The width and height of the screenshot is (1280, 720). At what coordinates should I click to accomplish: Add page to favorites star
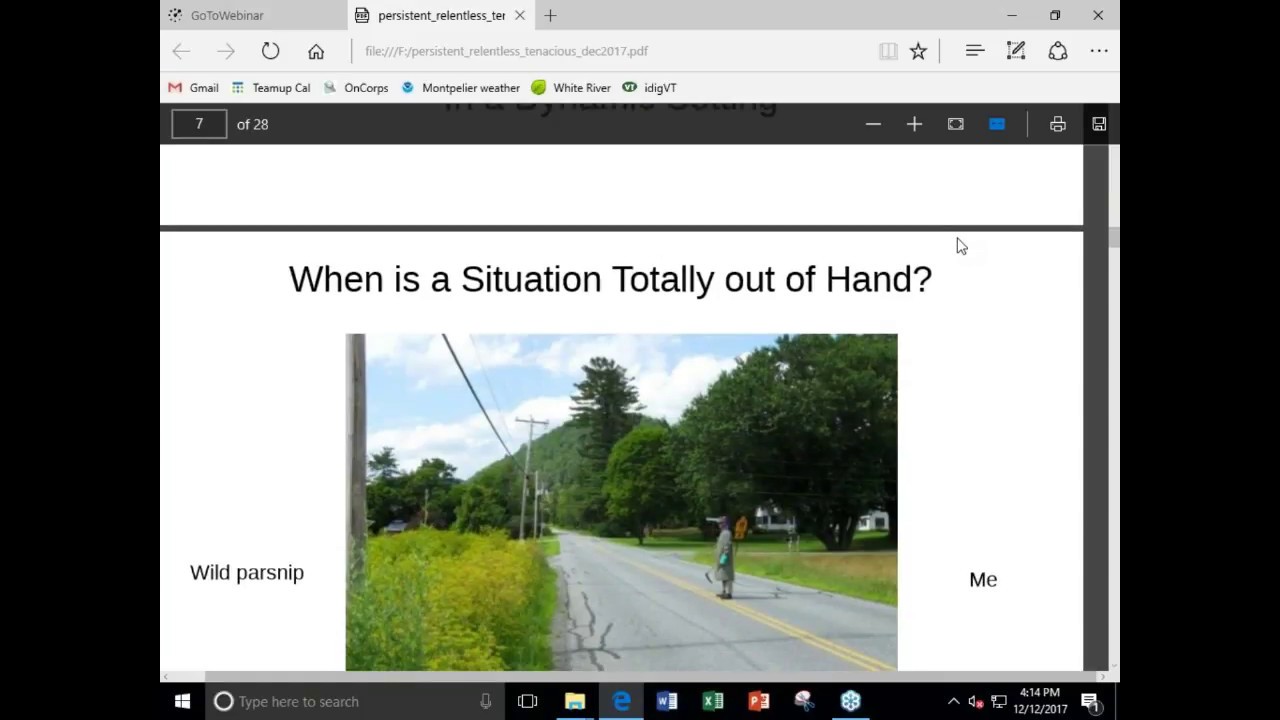(918, 51)
